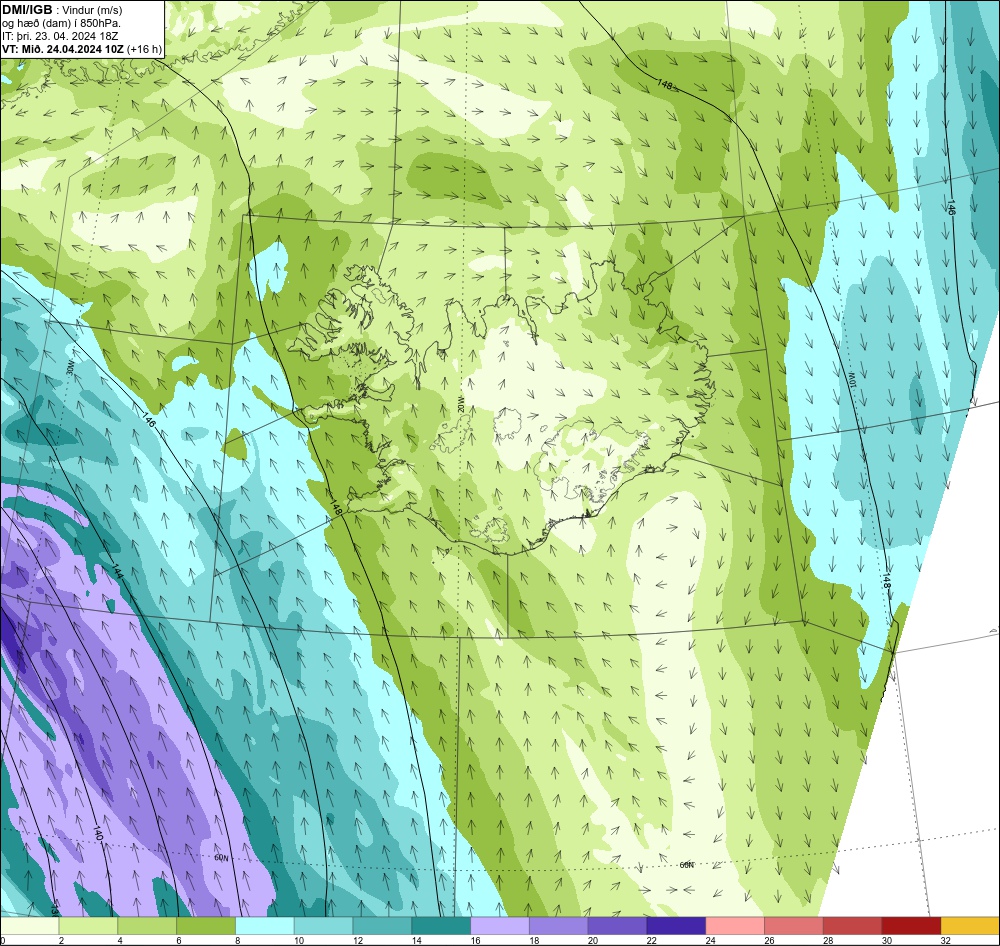Click the 'VT: Mið. 24.04.2024 10Z' valid time text
This screenshot has height=946, width=1000.
point(63,48)
